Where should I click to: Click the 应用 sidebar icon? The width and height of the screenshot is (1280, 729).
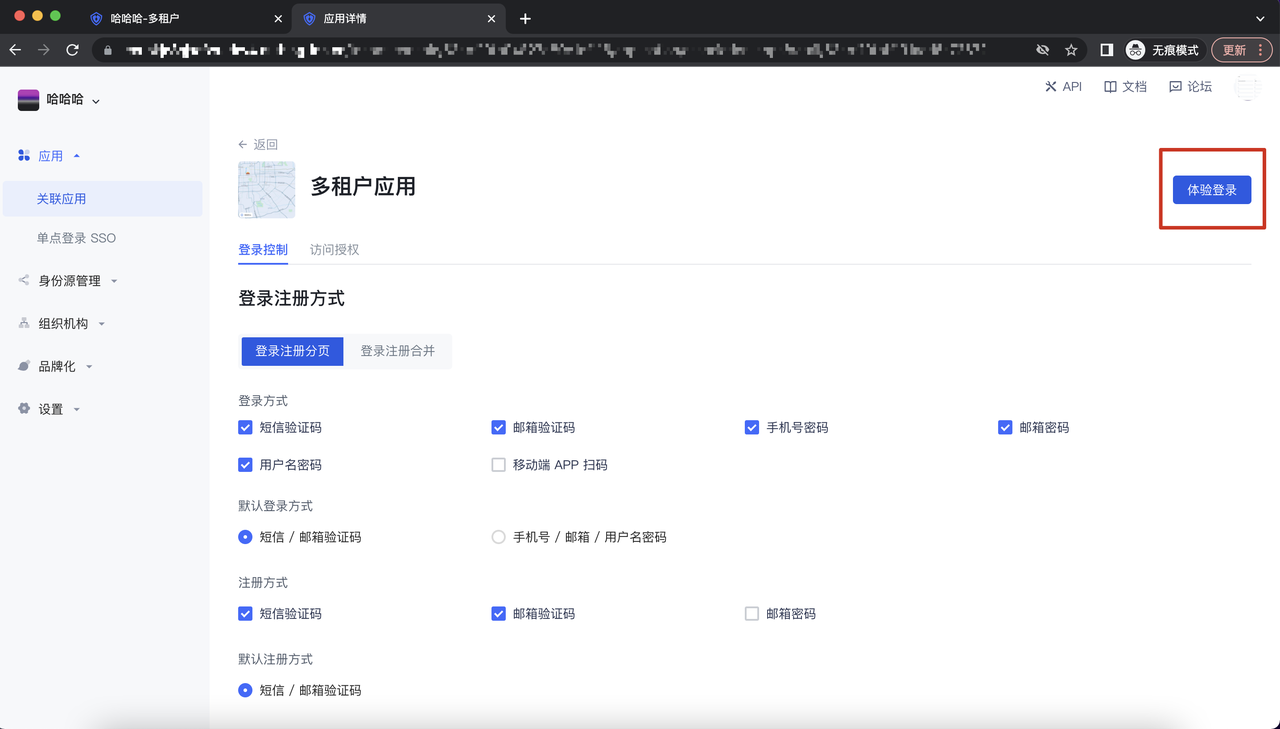24,155
